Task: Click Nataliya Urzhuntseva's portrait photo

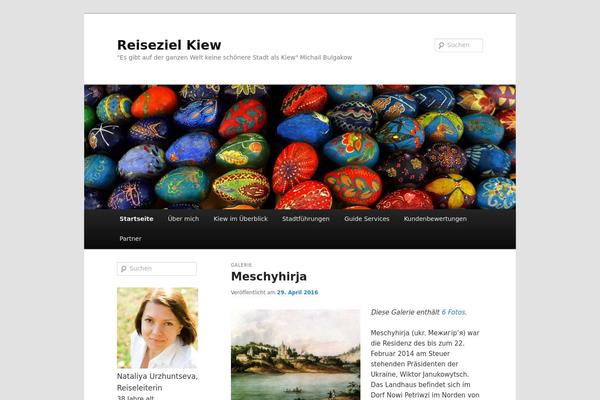Action: (x=158, y=328)
